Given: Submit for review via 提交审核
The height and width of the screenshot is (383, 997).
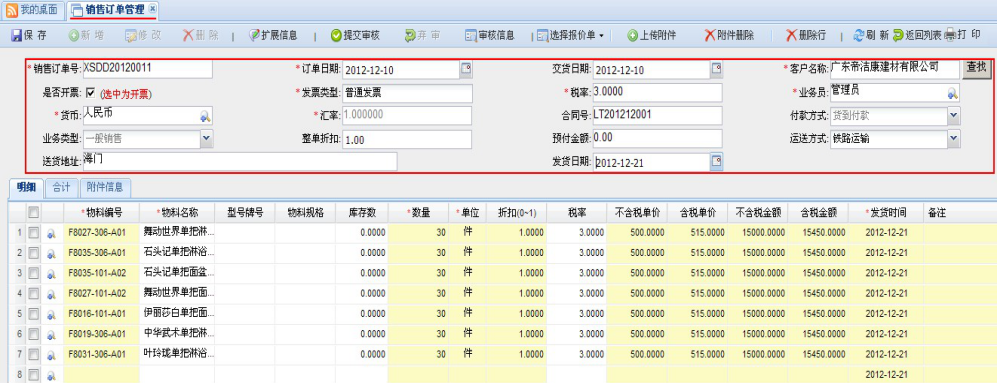Looking at the screenshot, I should pos(355,36).
